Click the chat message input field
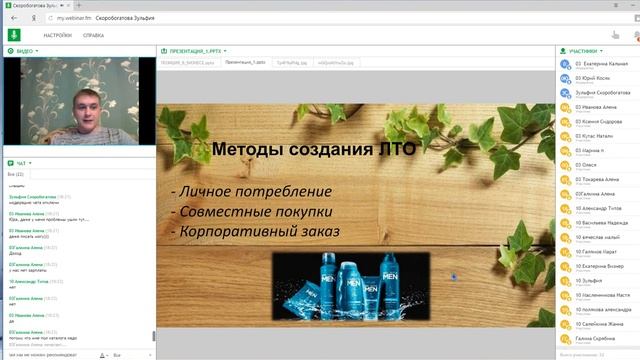 click(x=51, y=355)
